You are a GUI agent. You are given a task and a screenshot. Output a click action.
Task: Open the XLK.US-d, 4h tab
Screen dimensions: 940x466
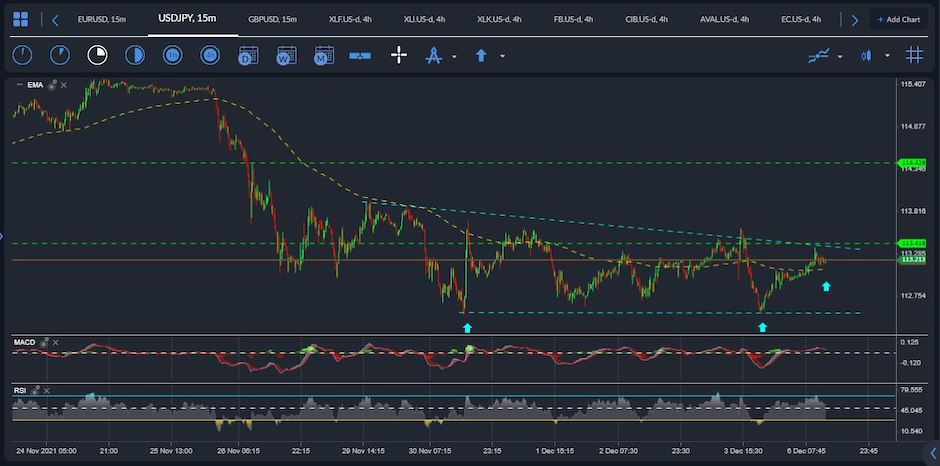tap(499, 20)
